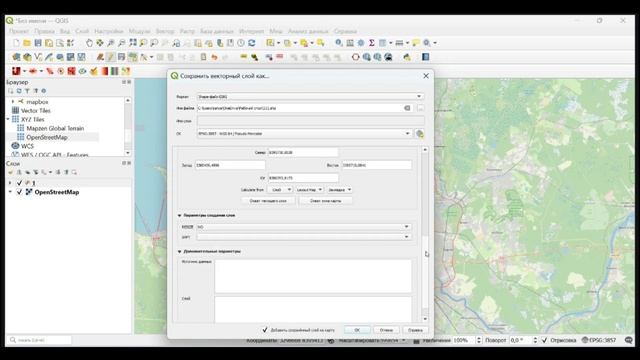The width and height of the screenshot is (640, 360).
Task: Click the Select CRS globe button in dialog
Action: coord(420,134)
